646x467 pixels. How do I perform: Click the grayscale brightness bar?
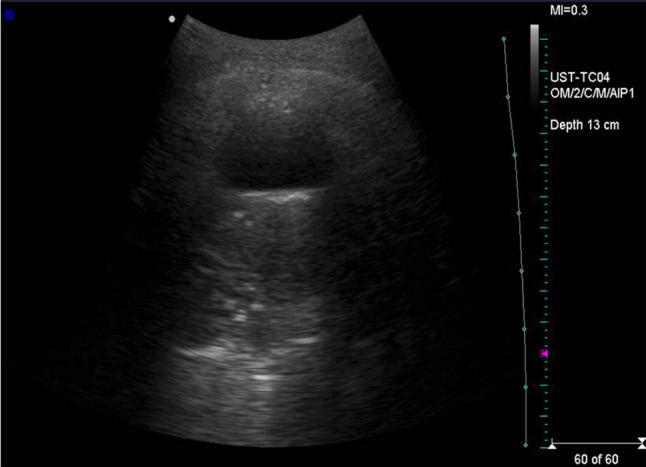click(x=534, y=63)
